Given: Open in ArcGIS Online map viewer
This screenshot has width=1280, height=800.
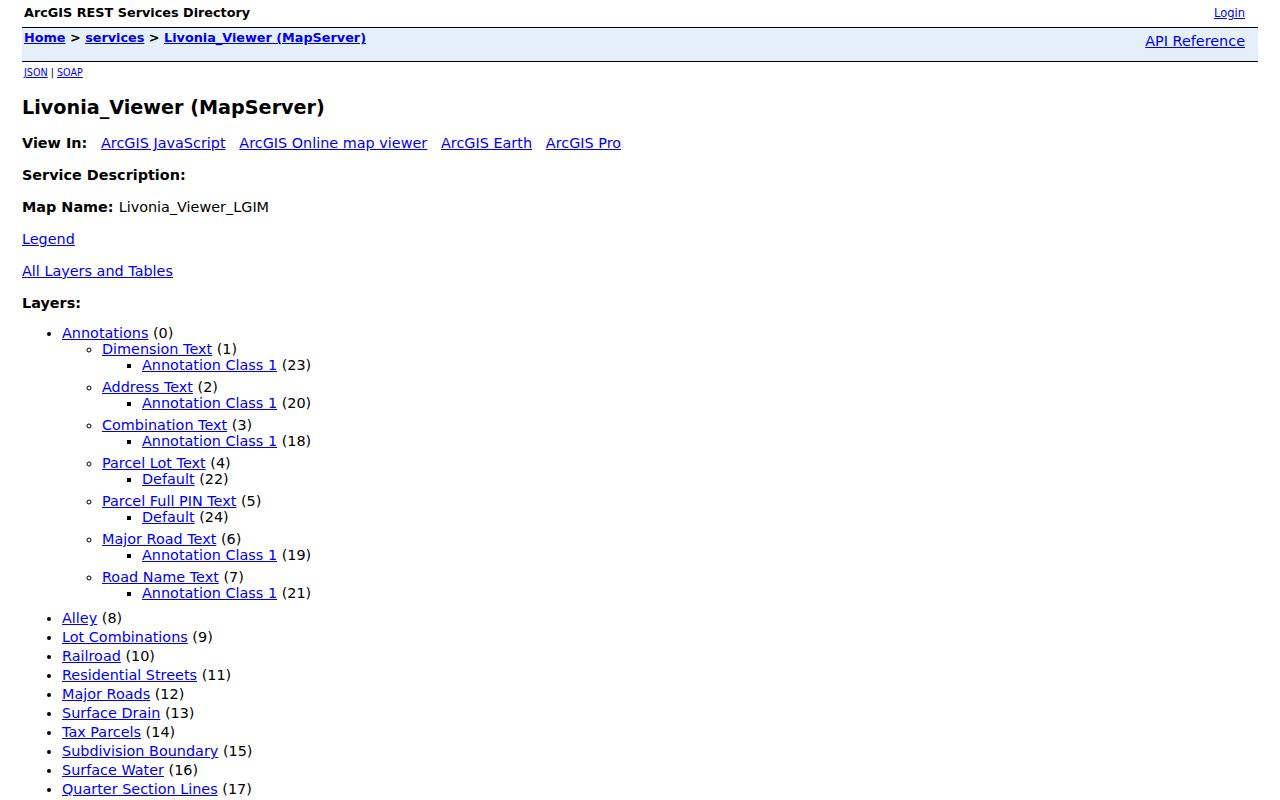Looking at the screenshot, I should pos(333,143).
